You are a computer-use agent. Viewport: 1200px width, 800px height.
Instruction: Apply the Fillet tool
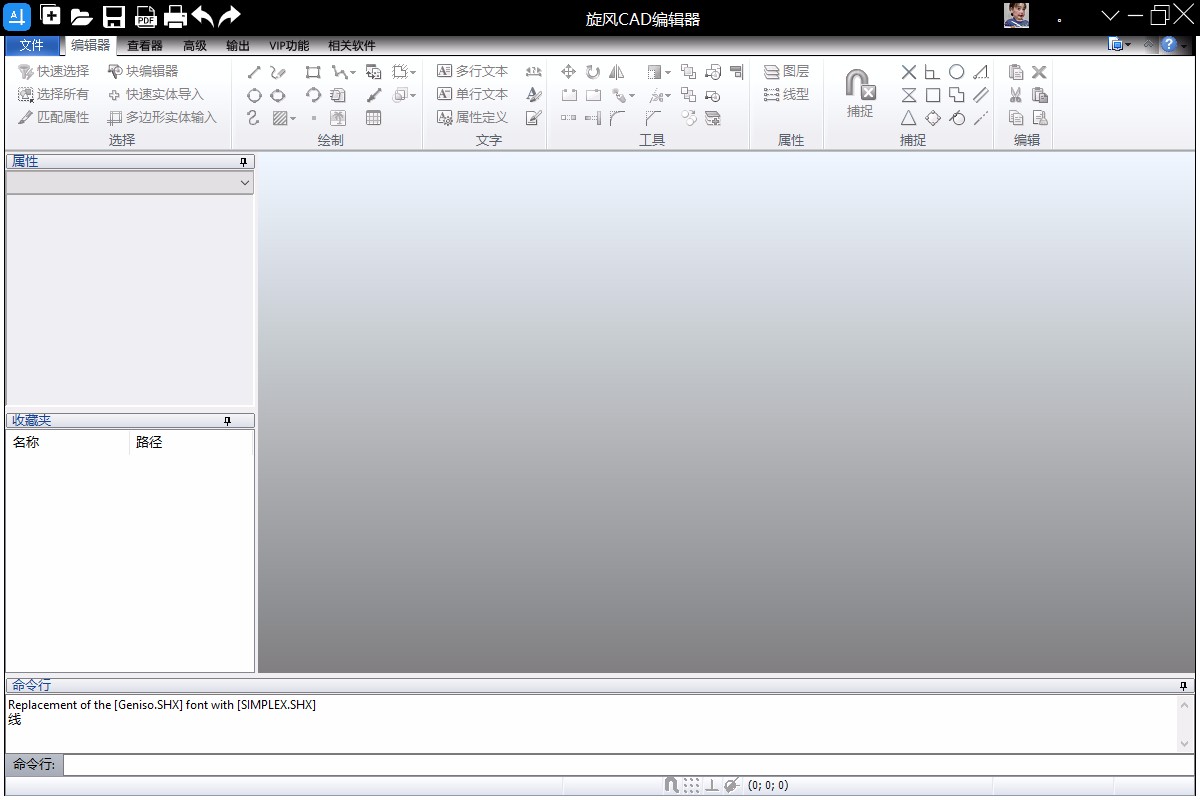[x=617, y=118]
